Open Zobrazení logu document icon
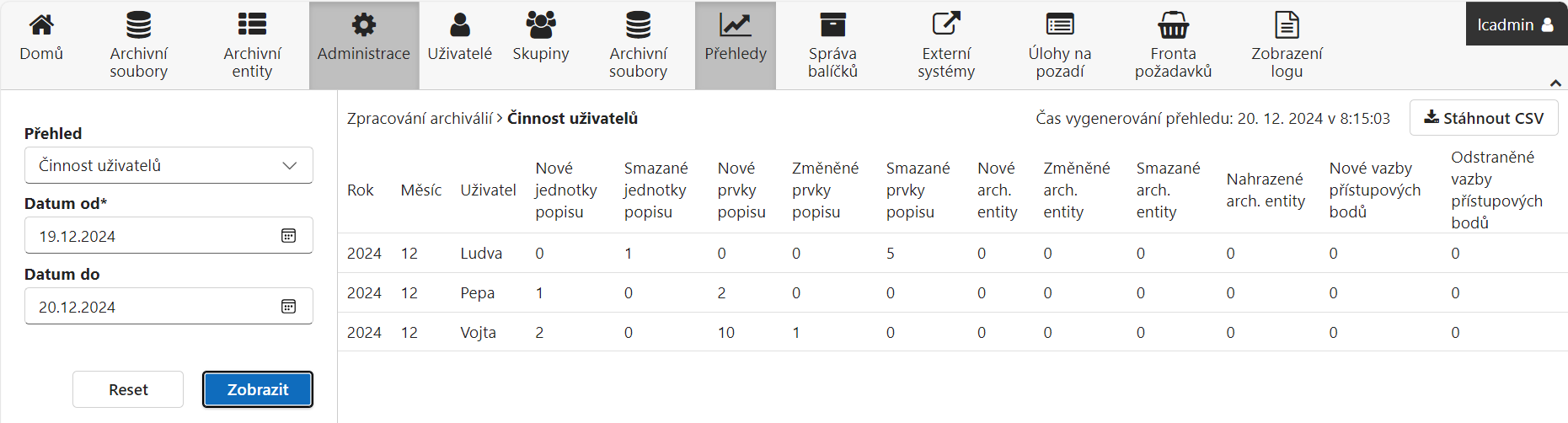 tap(1287, 25)
